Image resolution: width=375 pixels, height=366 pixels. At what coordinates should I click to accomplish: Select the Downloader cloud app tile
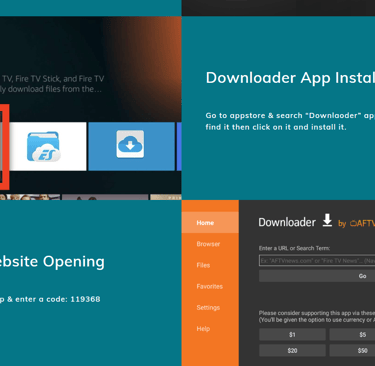click(x=131, y=146)
